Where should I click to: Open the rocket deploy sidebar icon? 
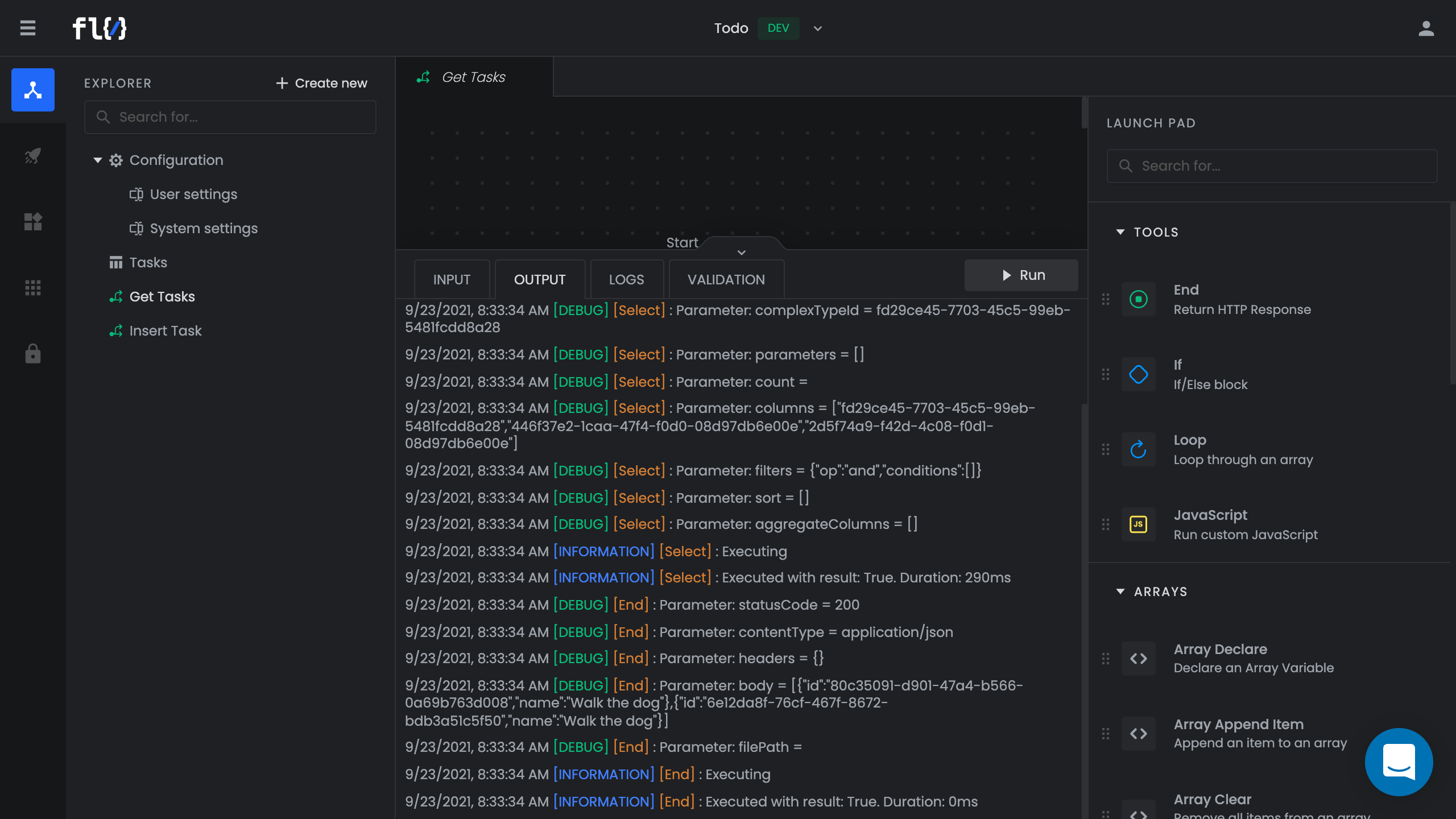point(33,156)
